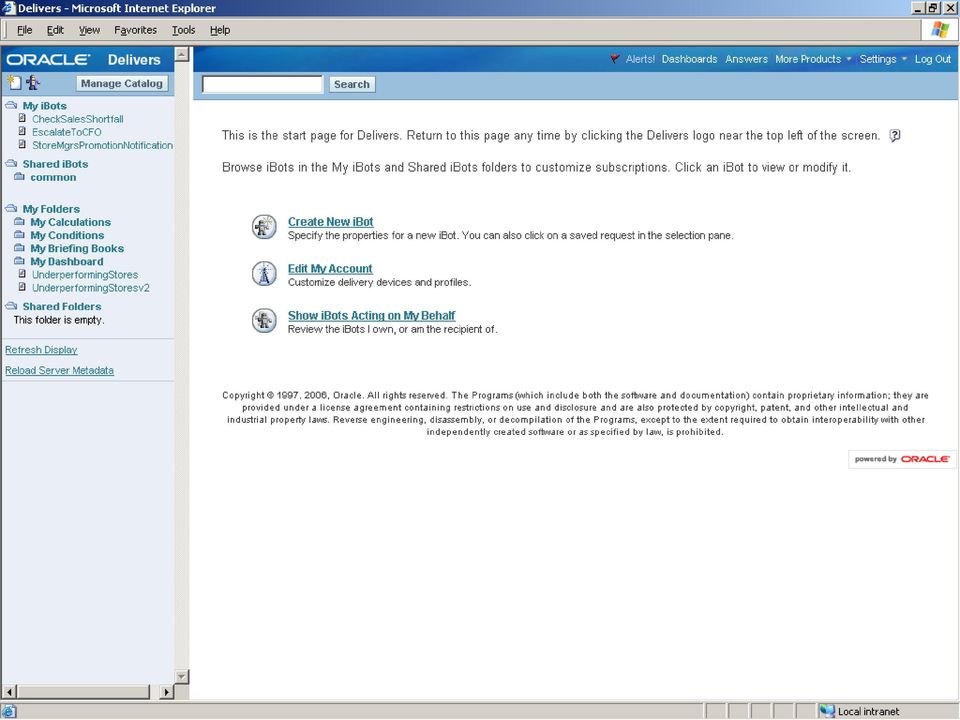The height and width of the screenshot is (720, 960).
Task: Open the Settings dropdown arrow
Action: point(904,59)
